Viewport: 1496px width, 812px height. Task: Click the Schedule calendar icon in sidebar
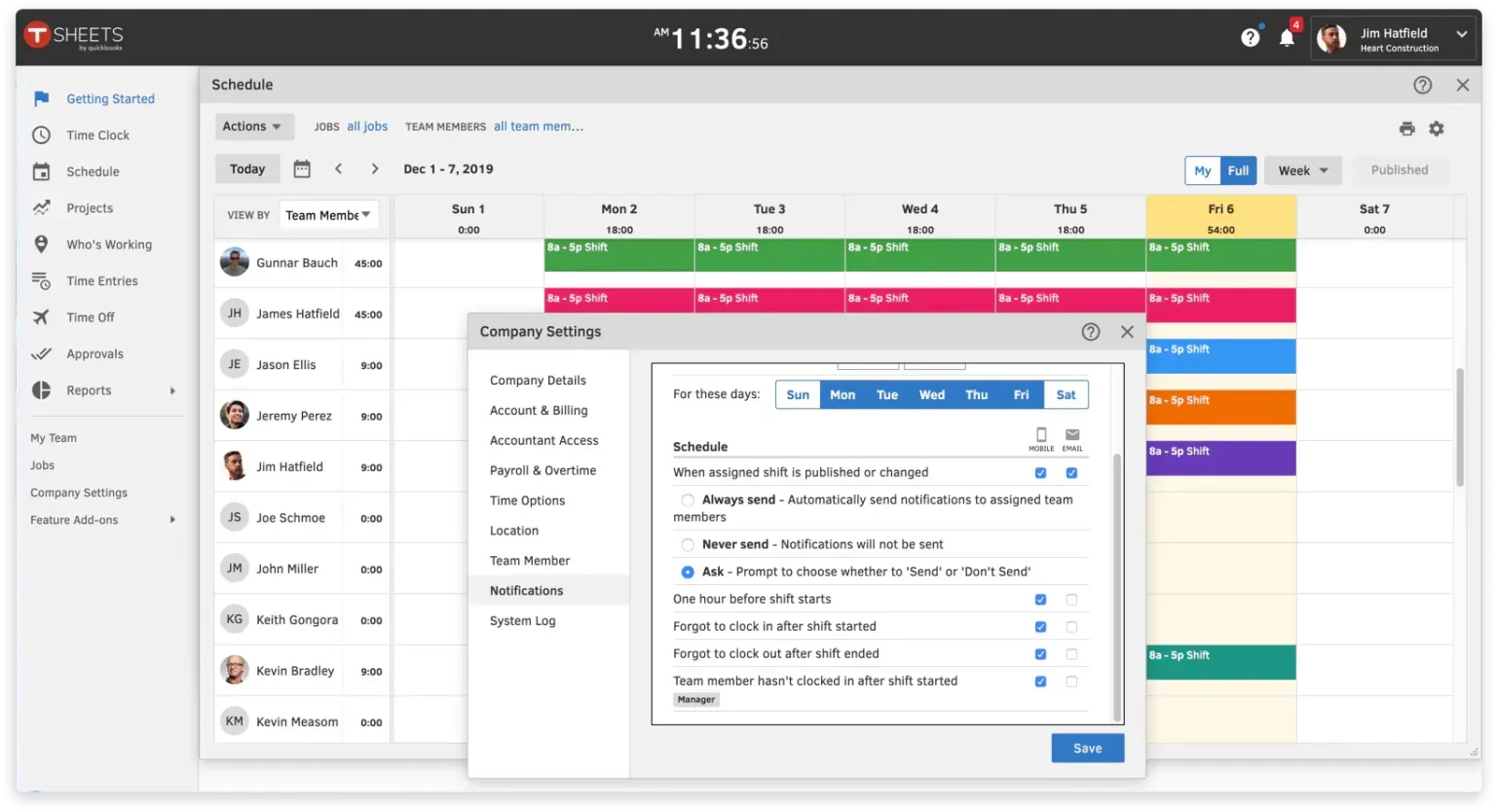pyautogui.click(x=41, y=171)
